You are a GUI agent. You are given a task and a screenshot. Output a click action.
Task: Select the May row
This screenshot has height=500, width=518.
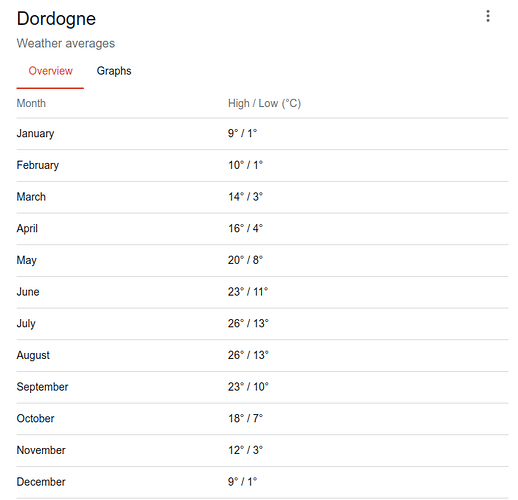coord(262,260)
